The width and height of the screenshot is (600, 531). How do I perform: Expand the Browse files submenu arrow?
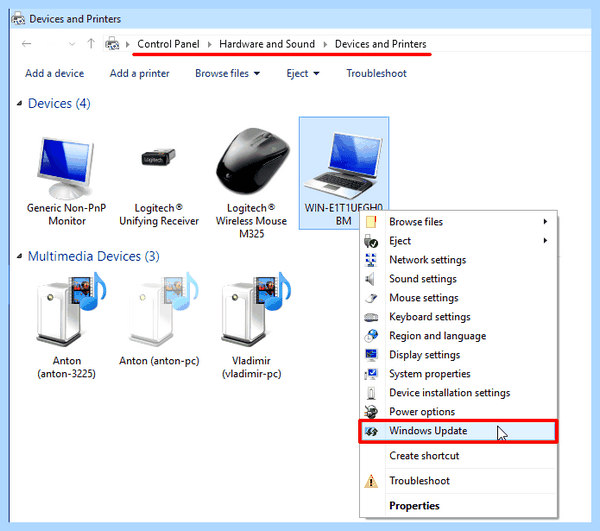pyautogui.click(x=545, y=222)
